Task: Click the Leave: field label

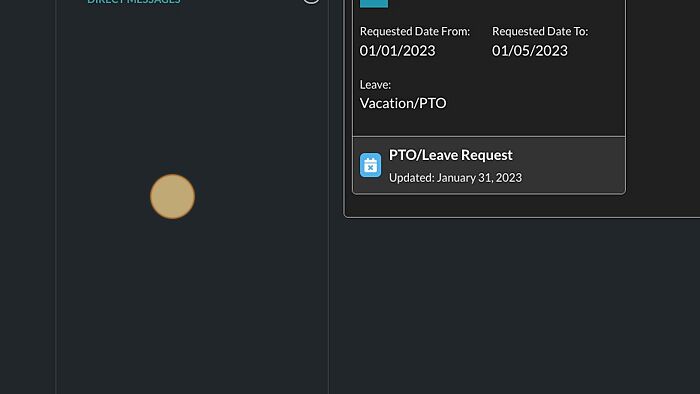Action: pyautogui.click(x=375, y=84)
